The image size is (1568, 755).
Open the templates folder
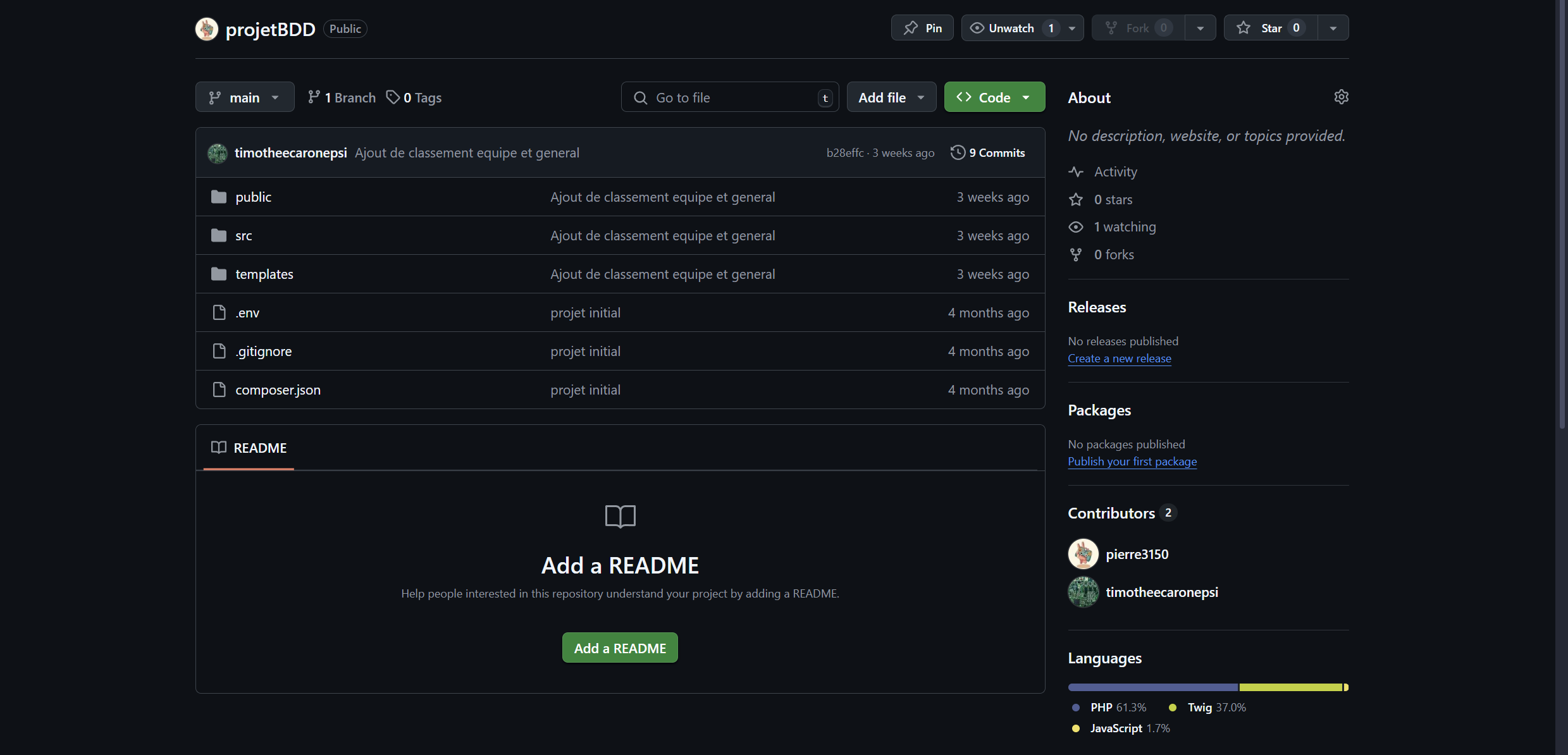[264, 274]
